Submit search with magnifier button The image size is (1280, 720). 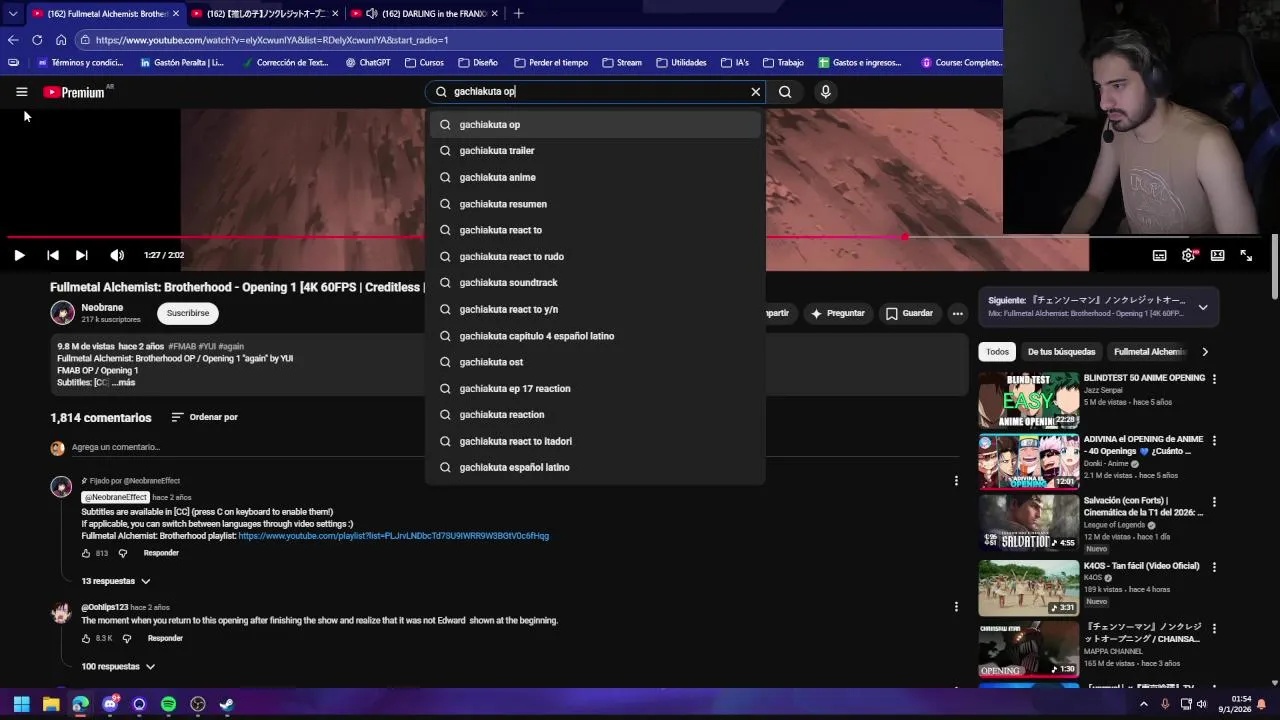785,92
